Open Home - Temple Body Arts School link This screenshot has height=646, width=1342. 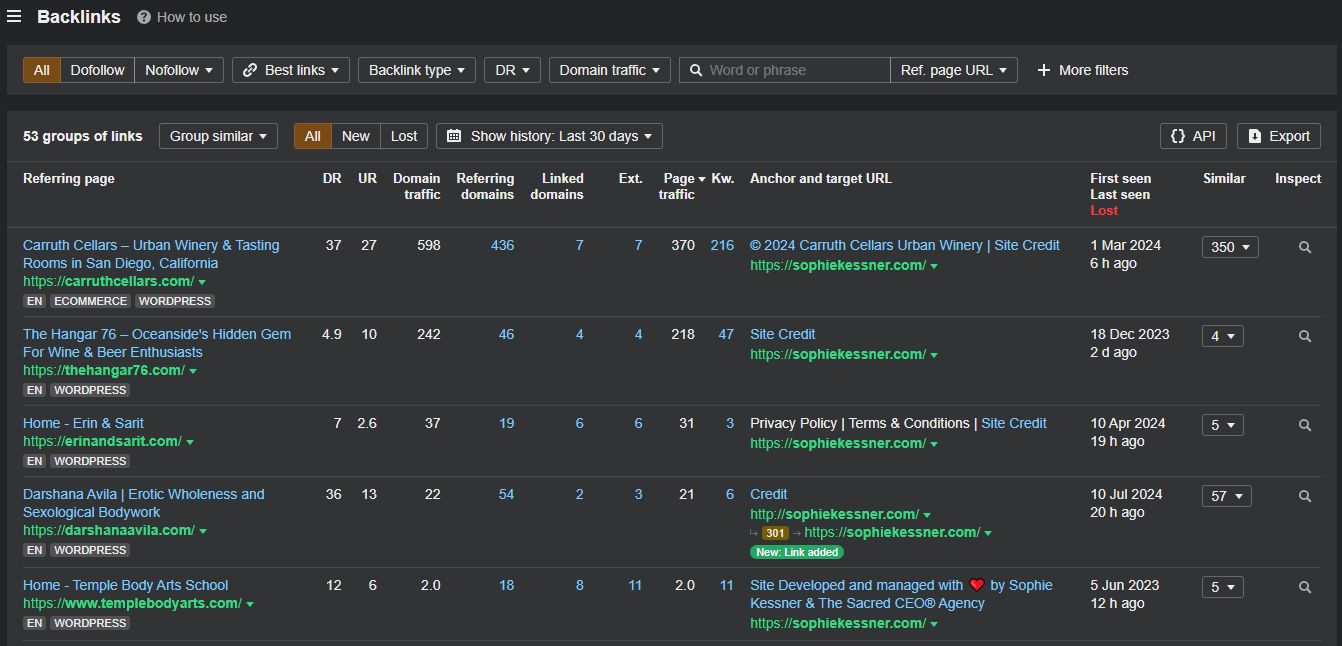point(125,585)
